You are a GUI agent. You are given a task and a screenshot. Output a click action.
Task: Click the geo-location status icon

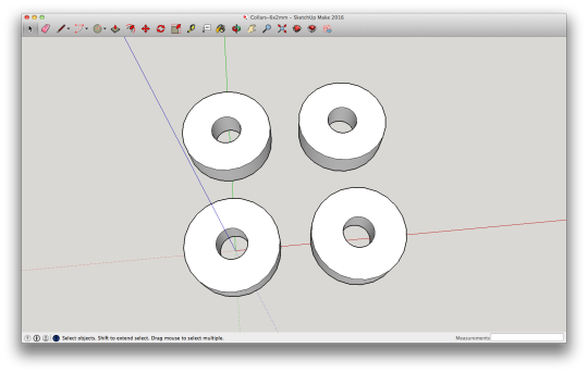tap(27, 338)
